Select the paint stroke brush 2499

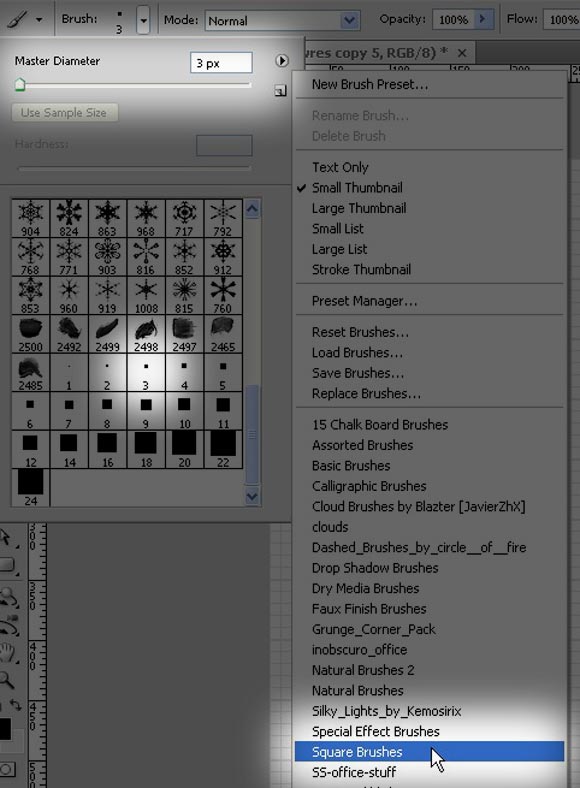108,334
